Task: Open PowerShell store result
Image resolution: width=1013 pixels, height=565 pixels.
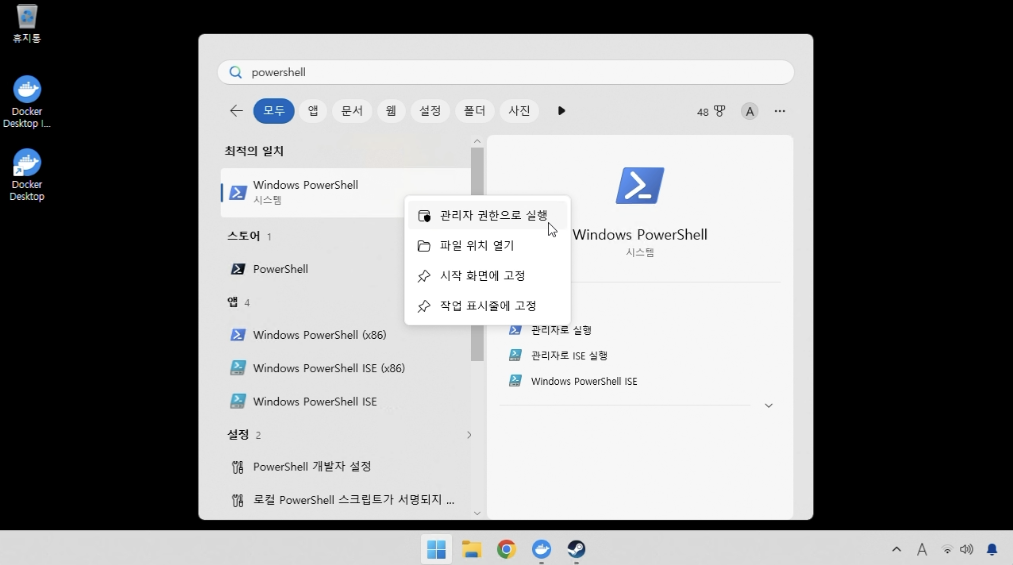Action: point(346,269)
